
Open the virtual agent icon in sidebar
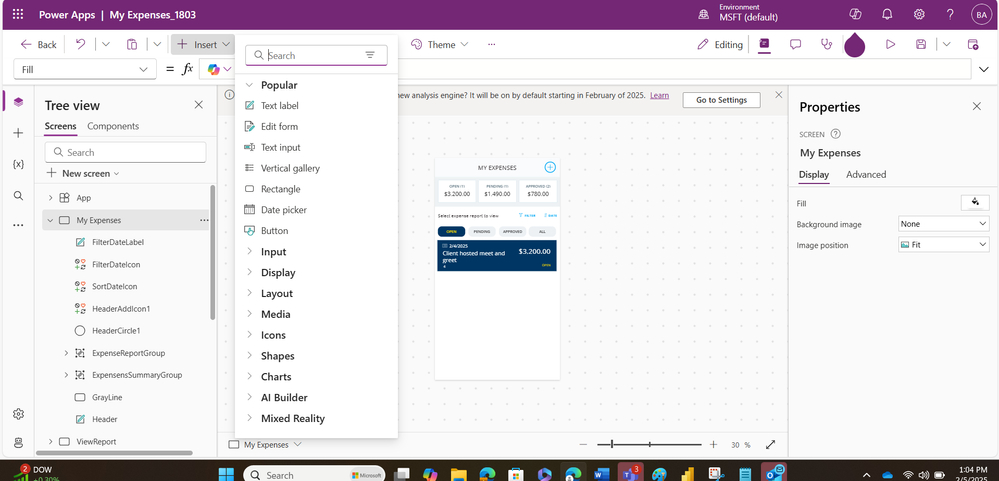pyautogui.click(x=18, y=443)
